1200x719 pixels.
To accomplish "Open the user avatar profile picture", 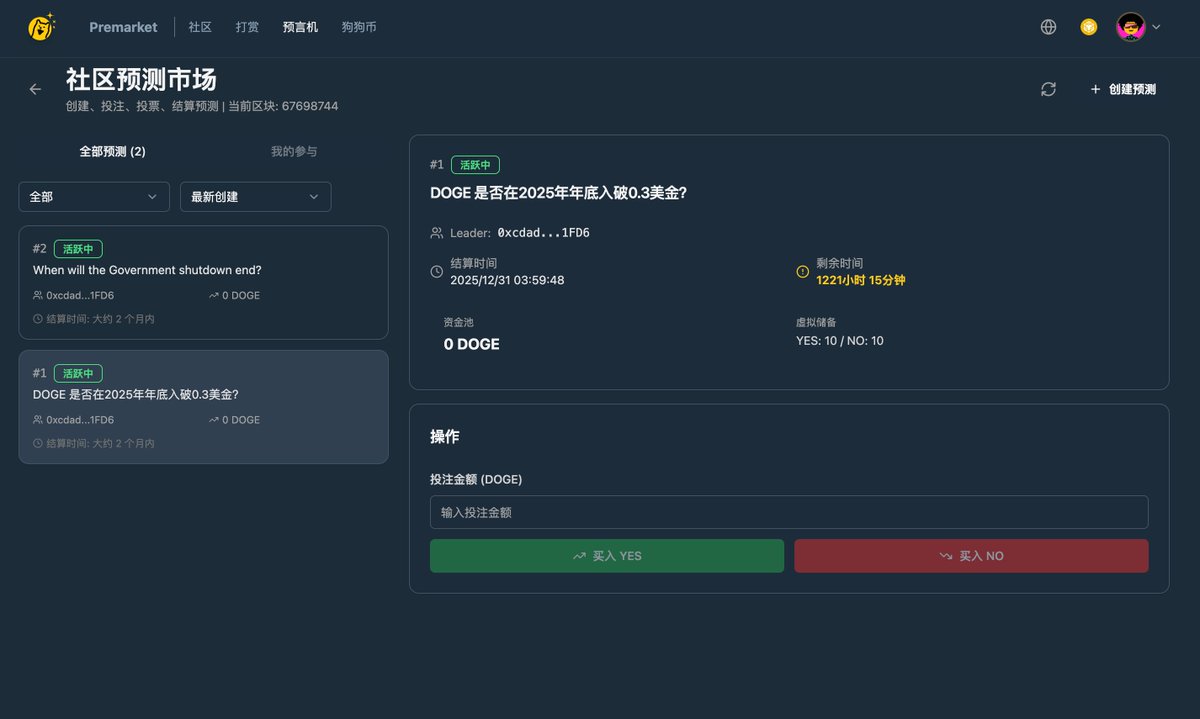I will 1131,27.
